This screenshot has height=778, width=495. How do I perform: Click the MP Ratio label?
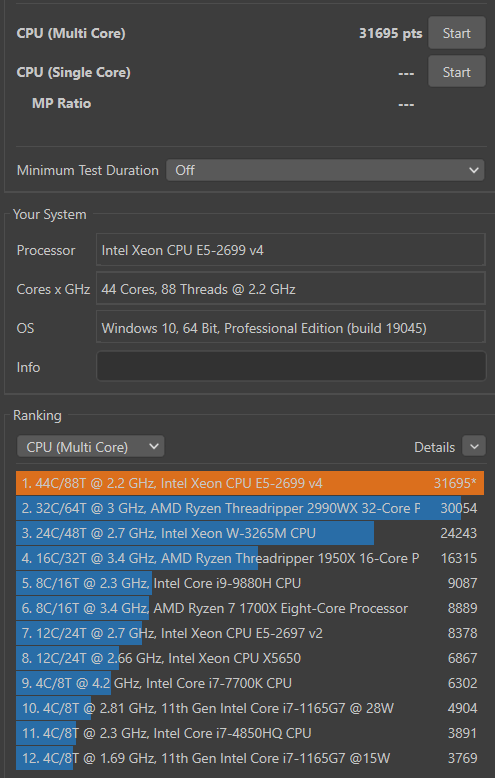point(62,103)
